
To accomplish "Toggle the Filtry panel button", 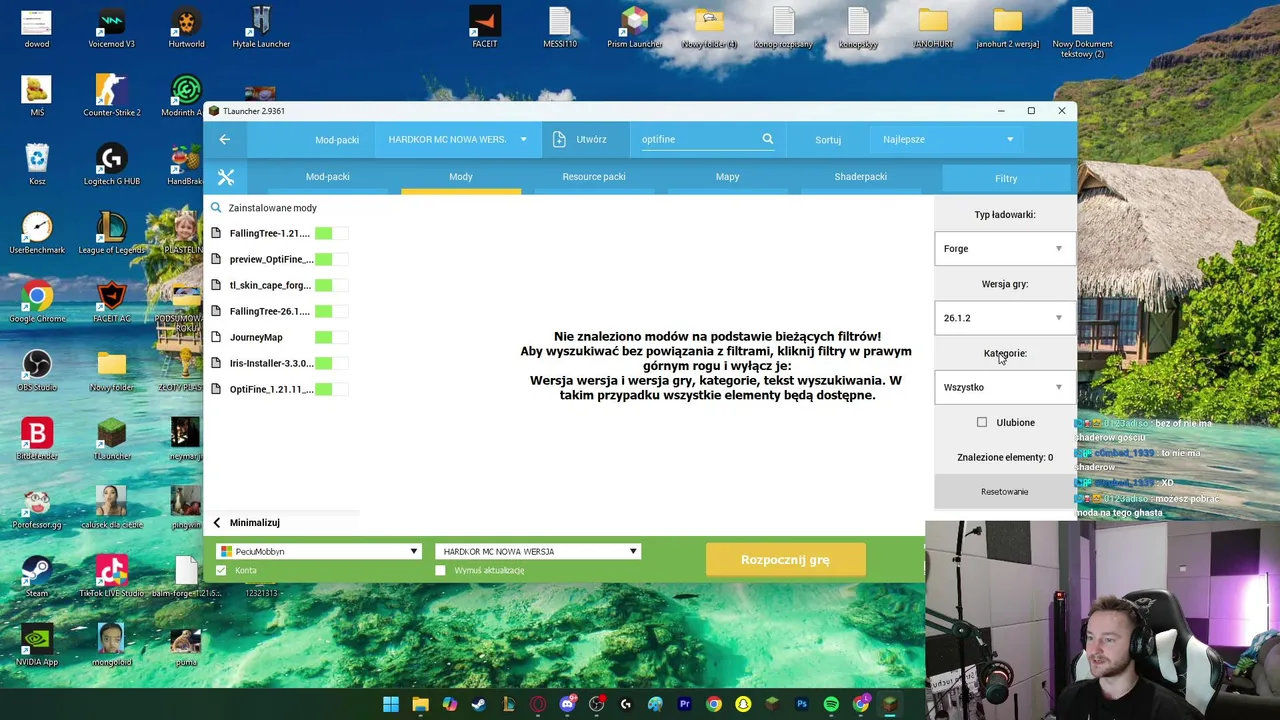I will 1006,178.
